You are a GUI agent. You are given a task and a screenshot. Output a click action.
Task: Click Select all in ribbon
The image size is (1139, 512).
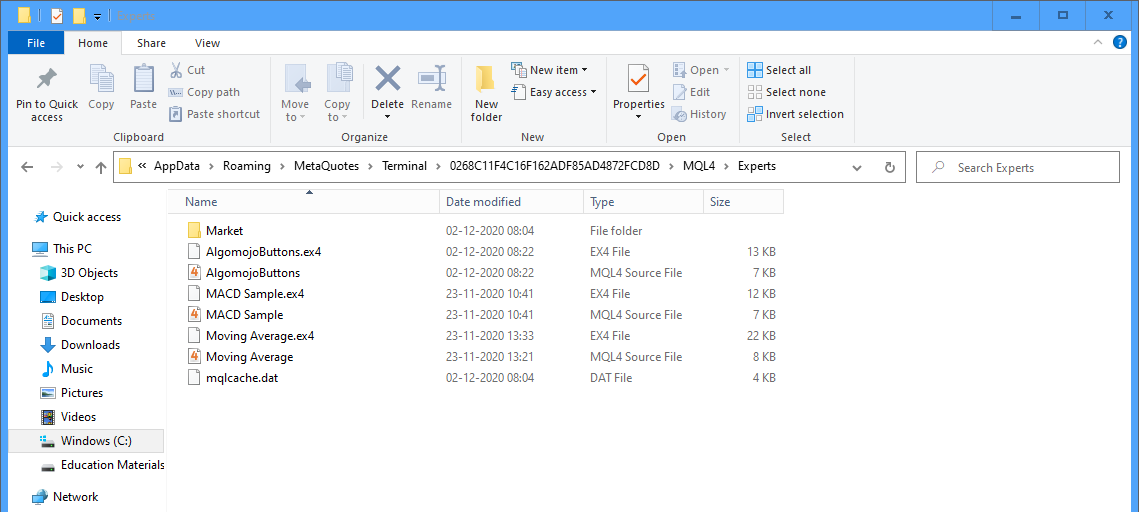(x=779, y=70)
